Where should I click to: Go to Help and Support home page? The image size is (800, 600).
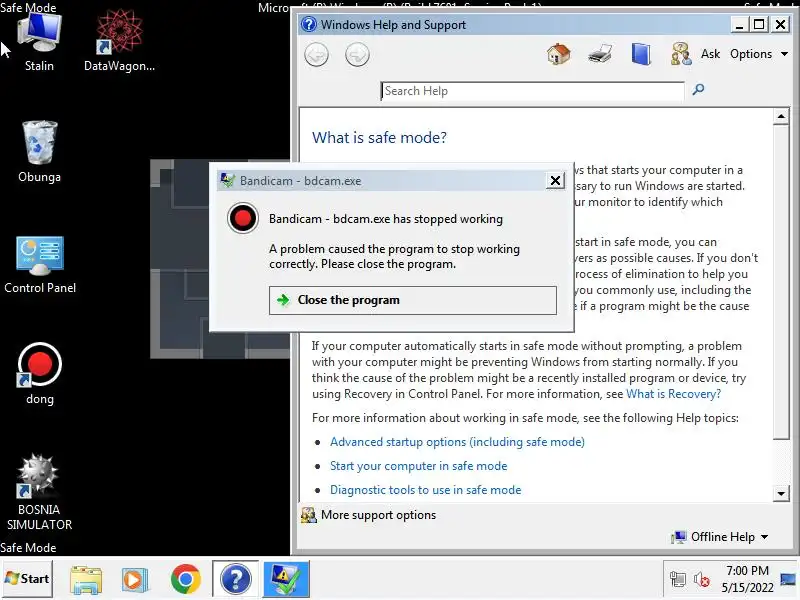(559, 54)
